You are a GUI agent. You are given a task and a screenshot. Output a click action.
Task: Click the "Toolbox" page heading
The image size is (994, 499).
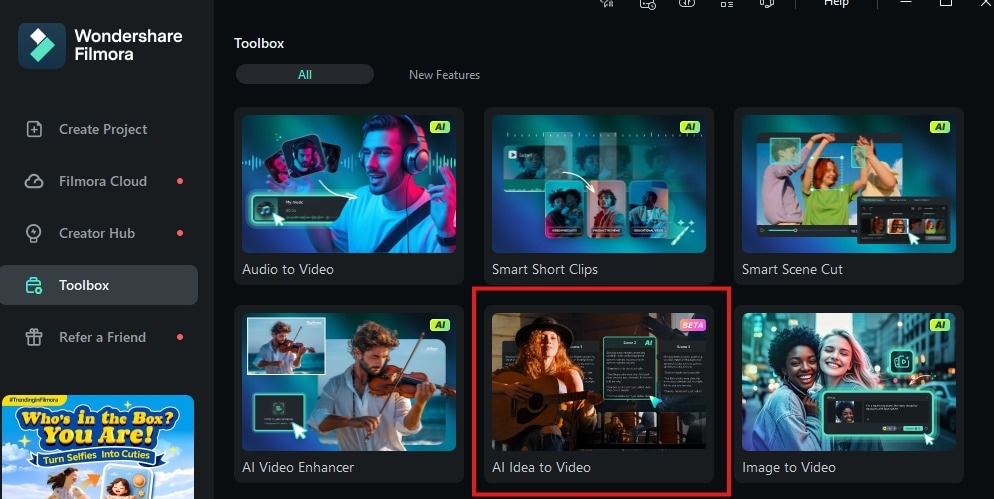[x=259, y=43]
